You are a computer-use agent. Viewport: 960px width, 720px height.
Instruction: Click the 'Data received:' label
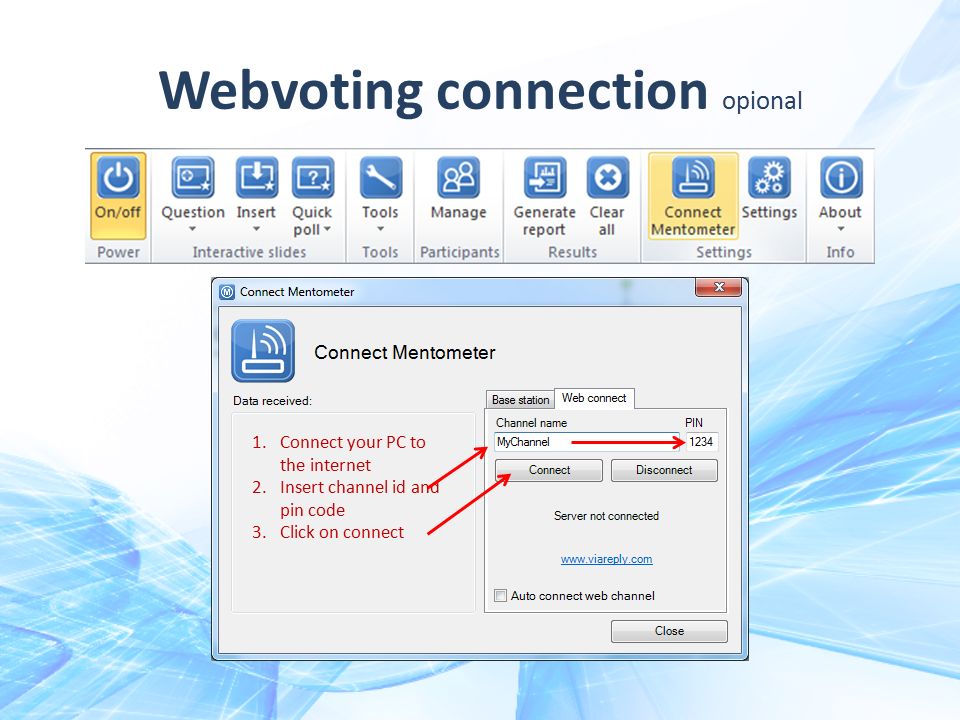click(x=272, y=401)
